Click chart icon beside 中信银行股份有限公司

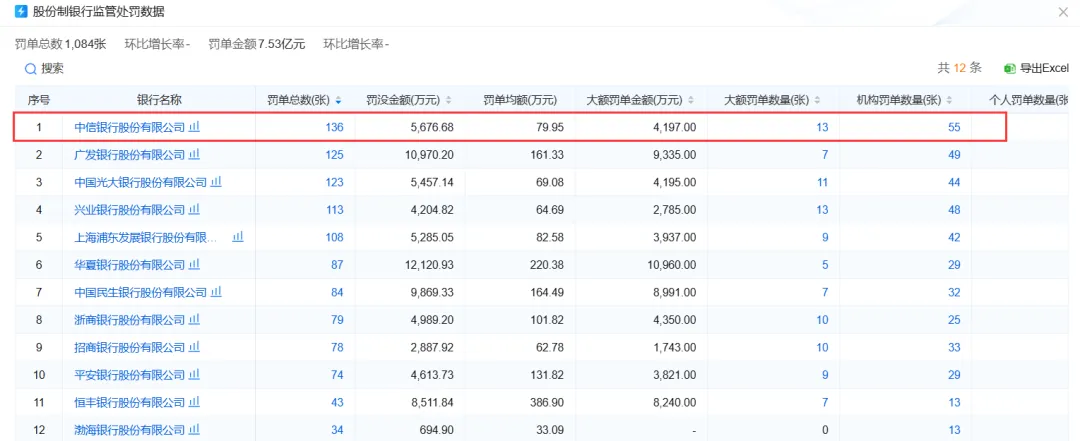(195, 127)
